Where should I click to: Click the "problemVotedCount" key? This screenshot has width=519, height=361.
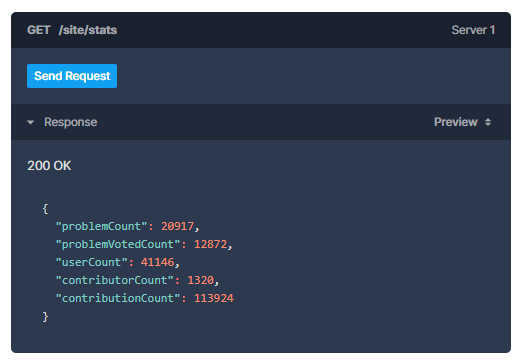118,244
